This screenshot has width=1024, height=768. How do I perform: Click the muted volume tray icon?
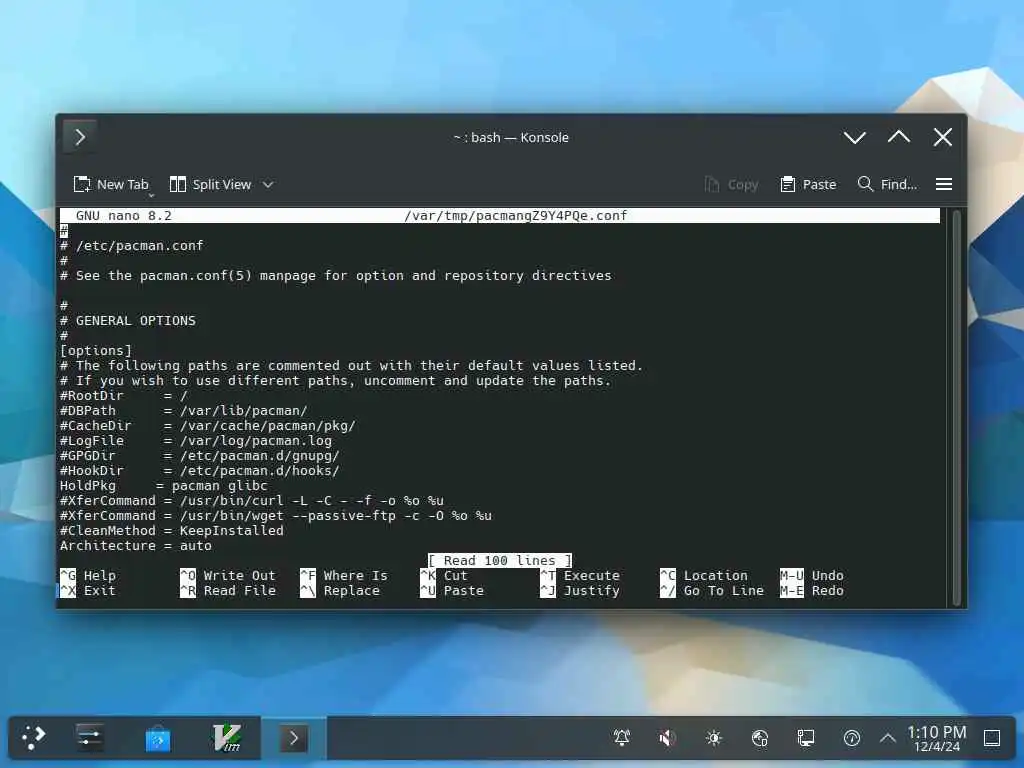667,738
